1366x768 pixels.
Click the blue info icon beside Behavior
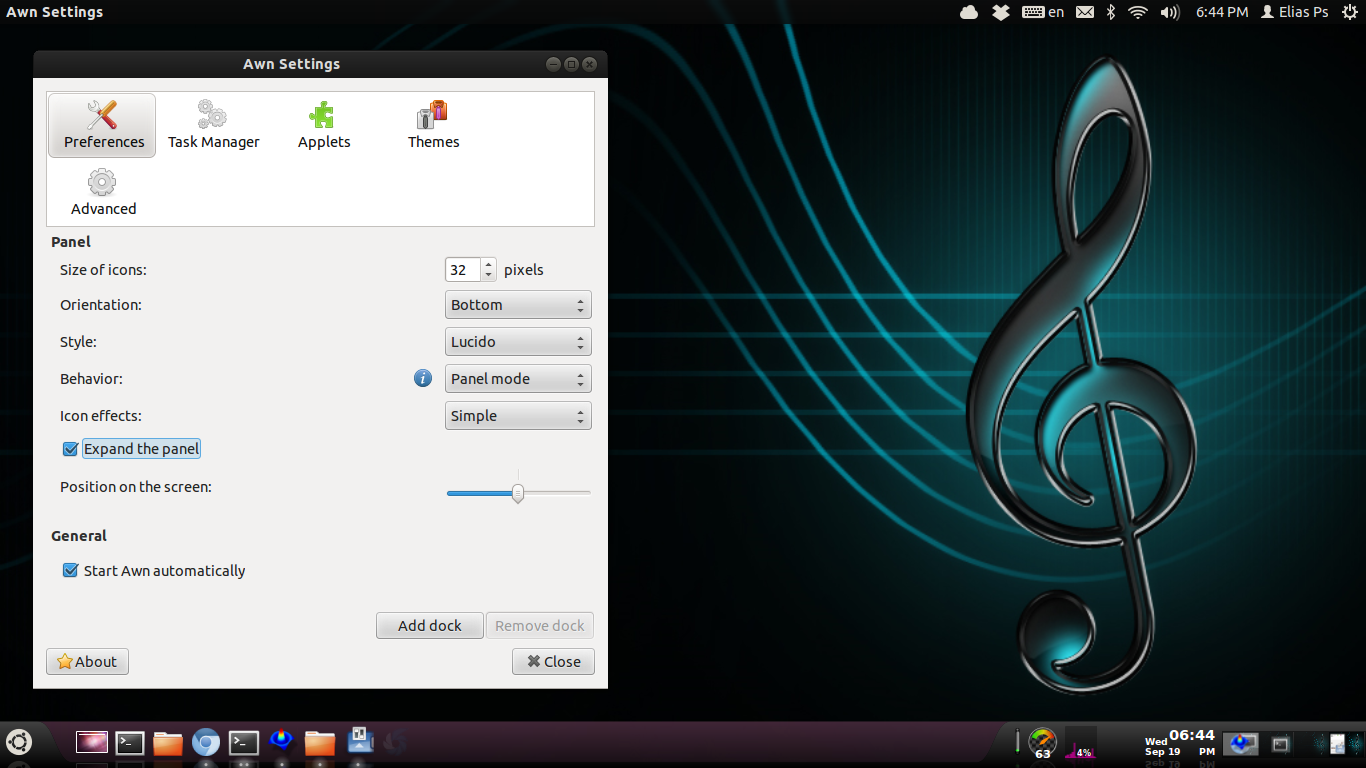pyautogui.click(x=423, y=378)
